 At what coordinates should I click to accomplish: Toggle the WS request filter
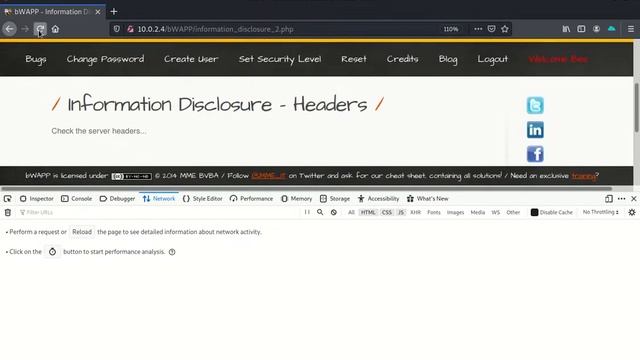point(496,212)
